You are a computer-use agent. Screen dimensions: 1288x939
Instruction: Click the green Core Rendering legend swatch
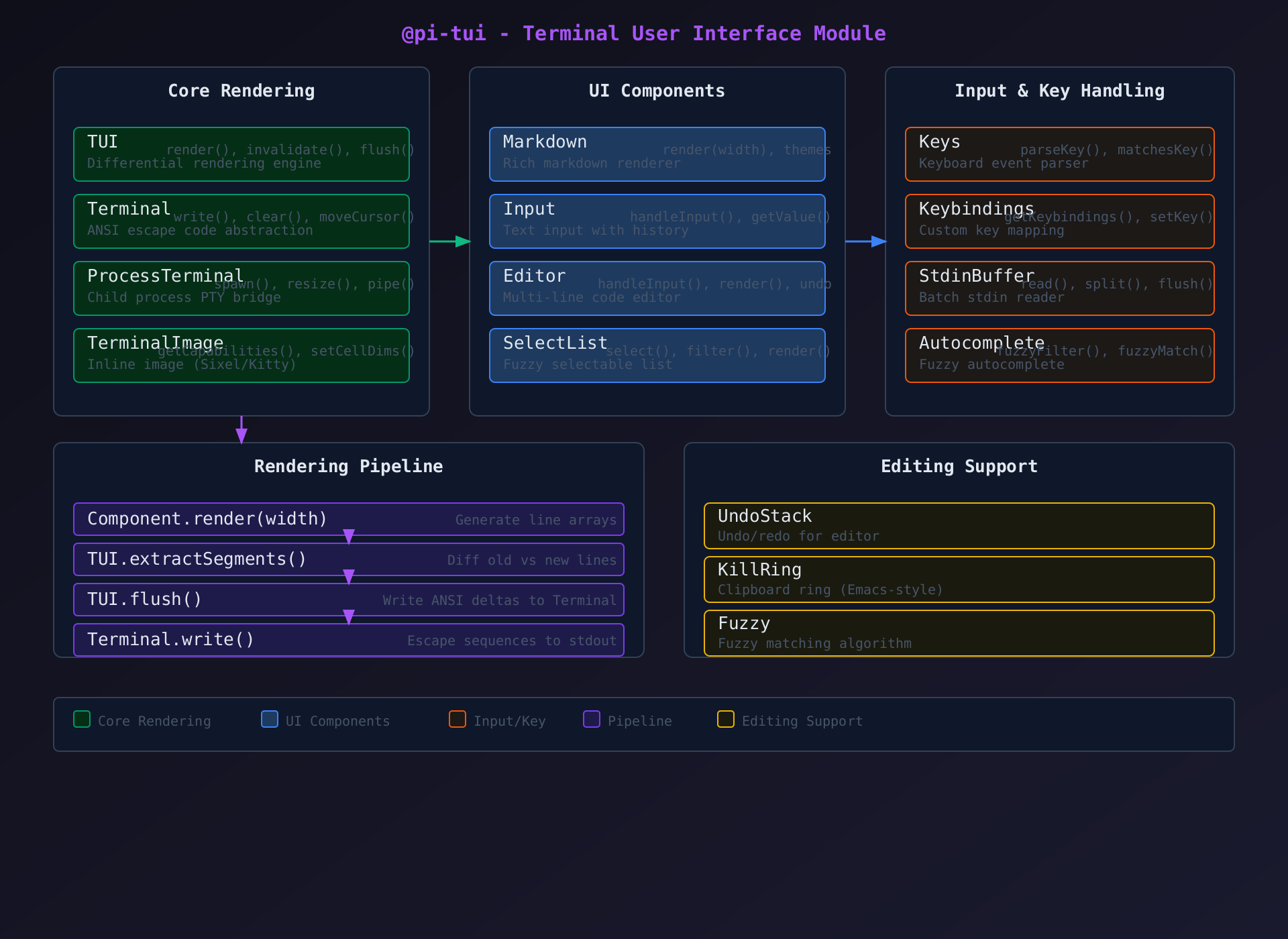[82, 719]
